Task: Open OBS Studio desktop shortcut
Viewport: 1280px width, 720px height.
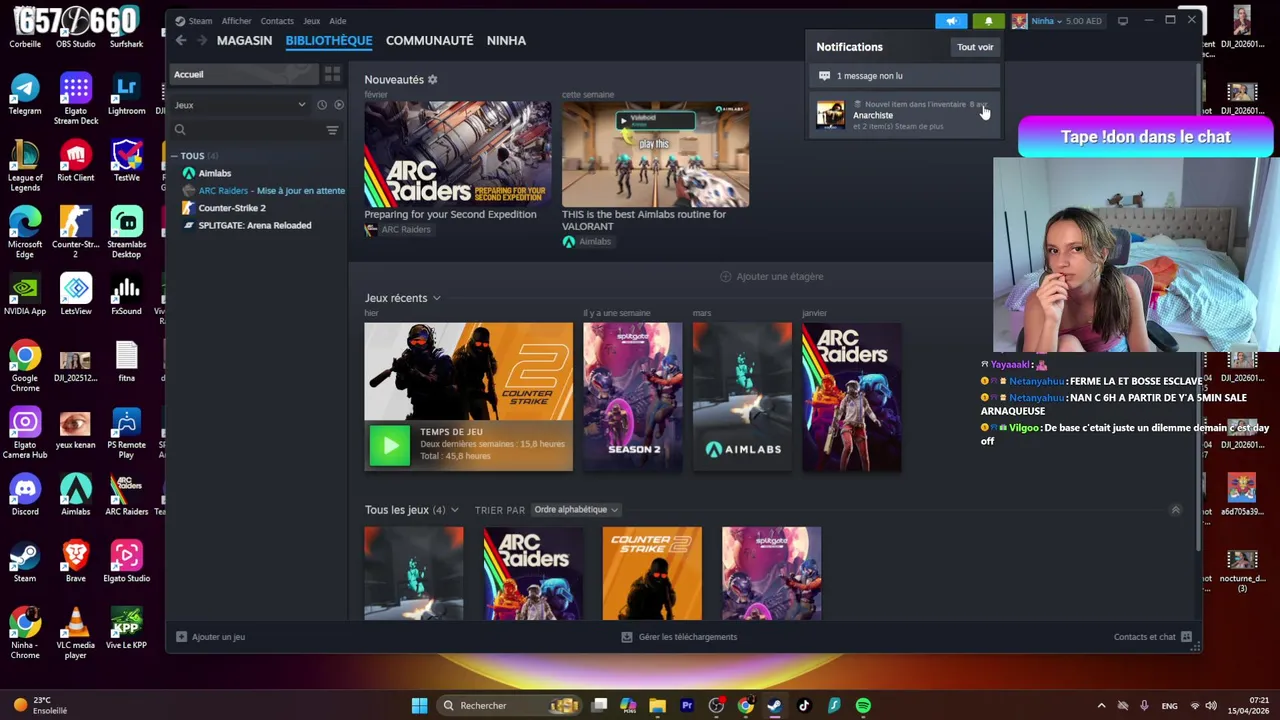Action: pyautogui.click(x=76, y=28)
